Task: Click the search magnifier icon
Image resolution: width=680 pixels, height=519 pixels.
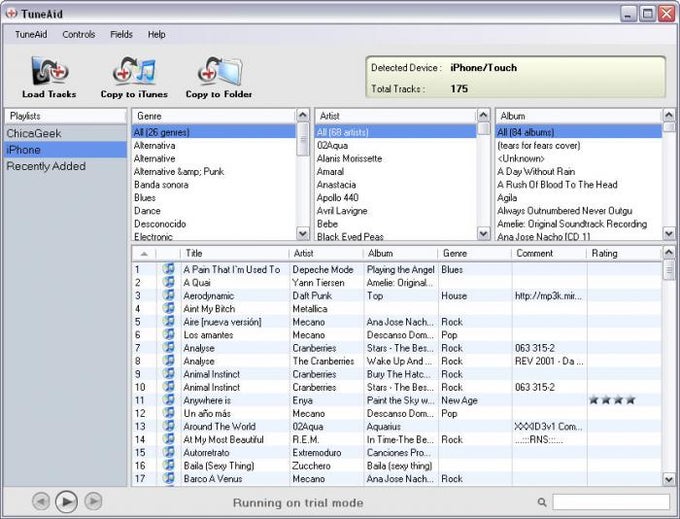Action: pos(542,502)
